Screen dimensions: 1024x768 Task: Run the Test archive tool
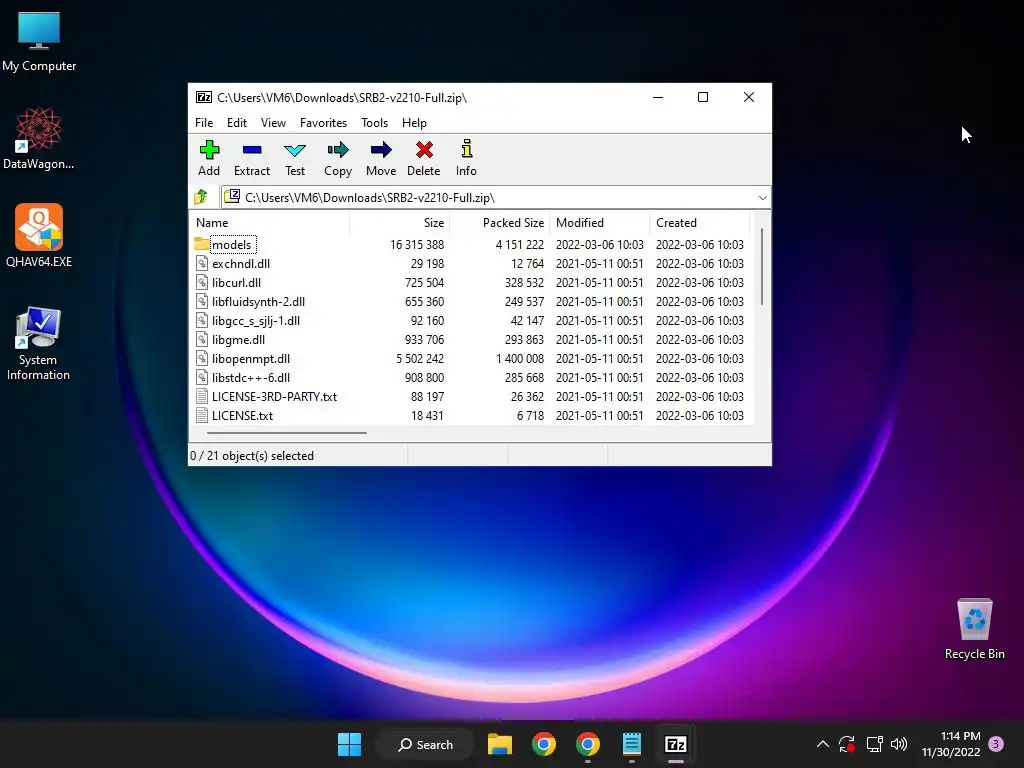pyautogui.click(x=295, y=158)
